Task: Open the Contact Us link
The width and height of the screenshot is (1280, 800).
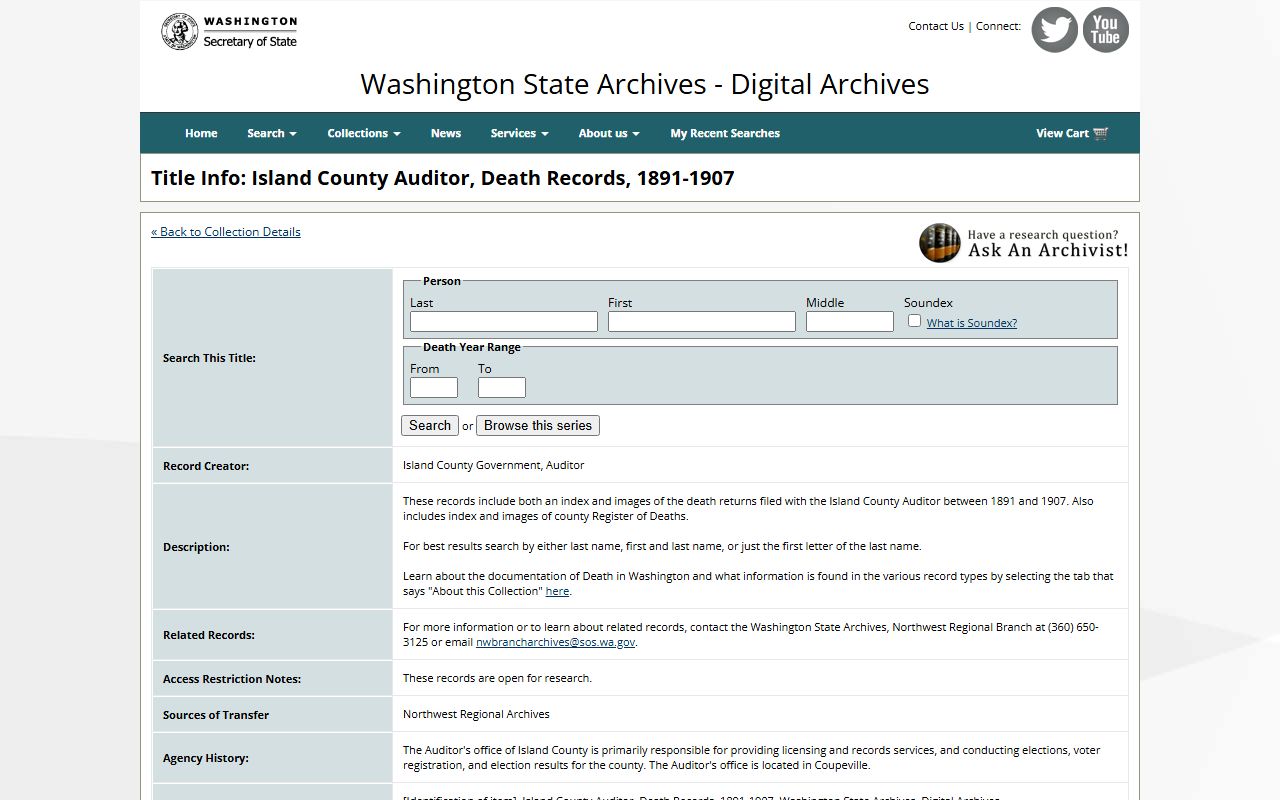Action: pos(936,26)
